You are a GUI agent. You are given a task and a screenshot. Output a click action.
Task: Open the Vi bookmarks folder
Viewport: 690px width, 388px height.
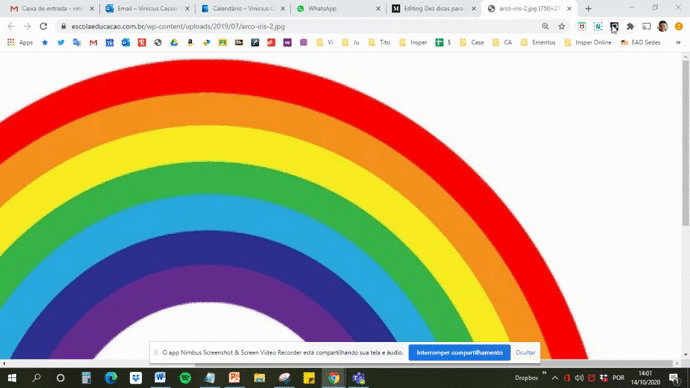coord(325,43)
